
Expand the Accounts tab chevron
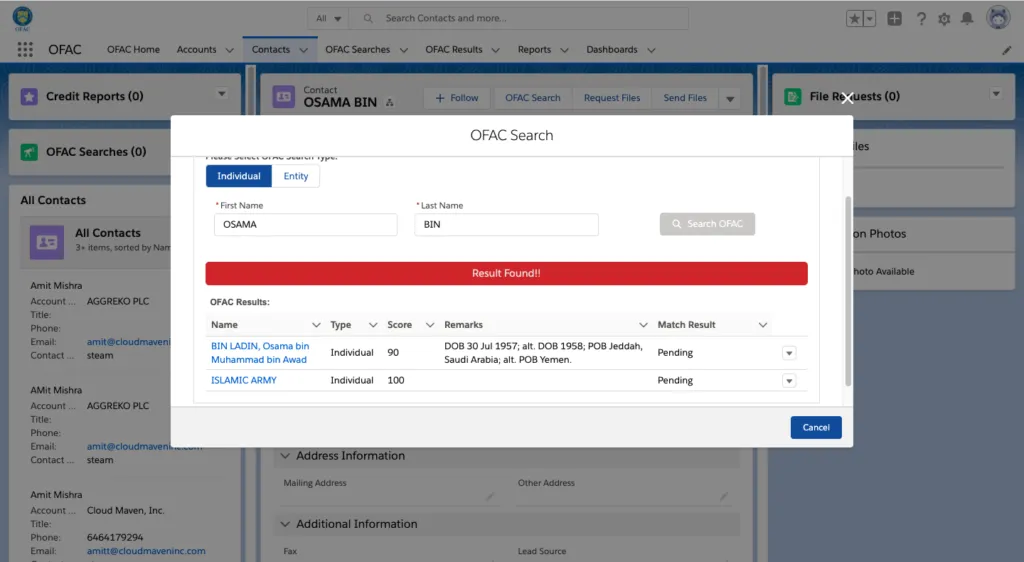coord(229,50)
